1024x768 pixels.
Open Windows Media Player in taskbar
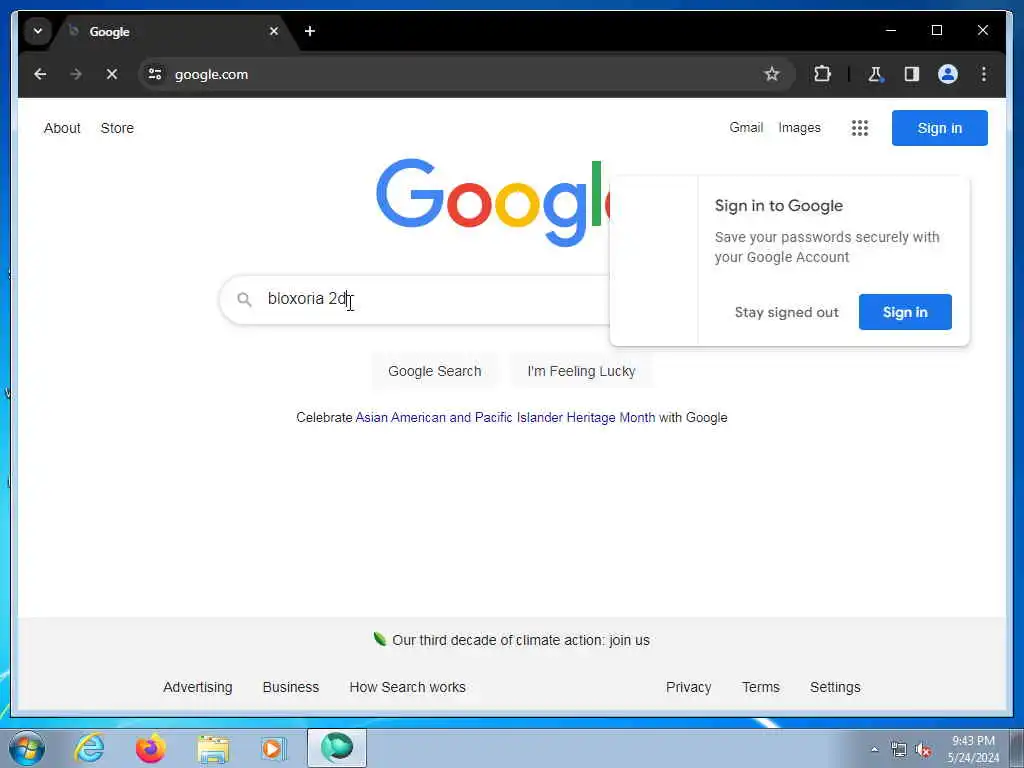coord(274,748)
